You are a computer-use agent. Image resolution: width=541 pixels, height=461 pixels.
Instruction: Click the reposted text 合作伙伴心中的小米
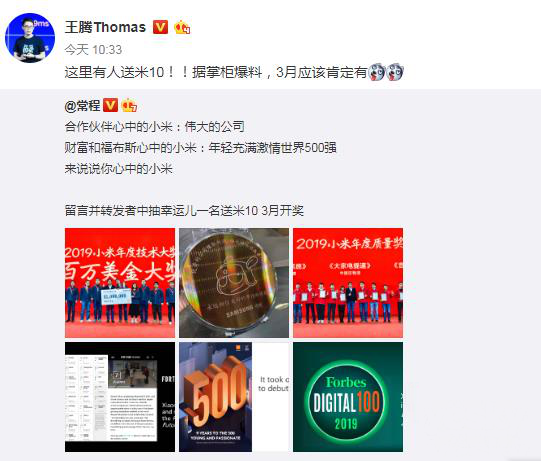click(118, 127)
